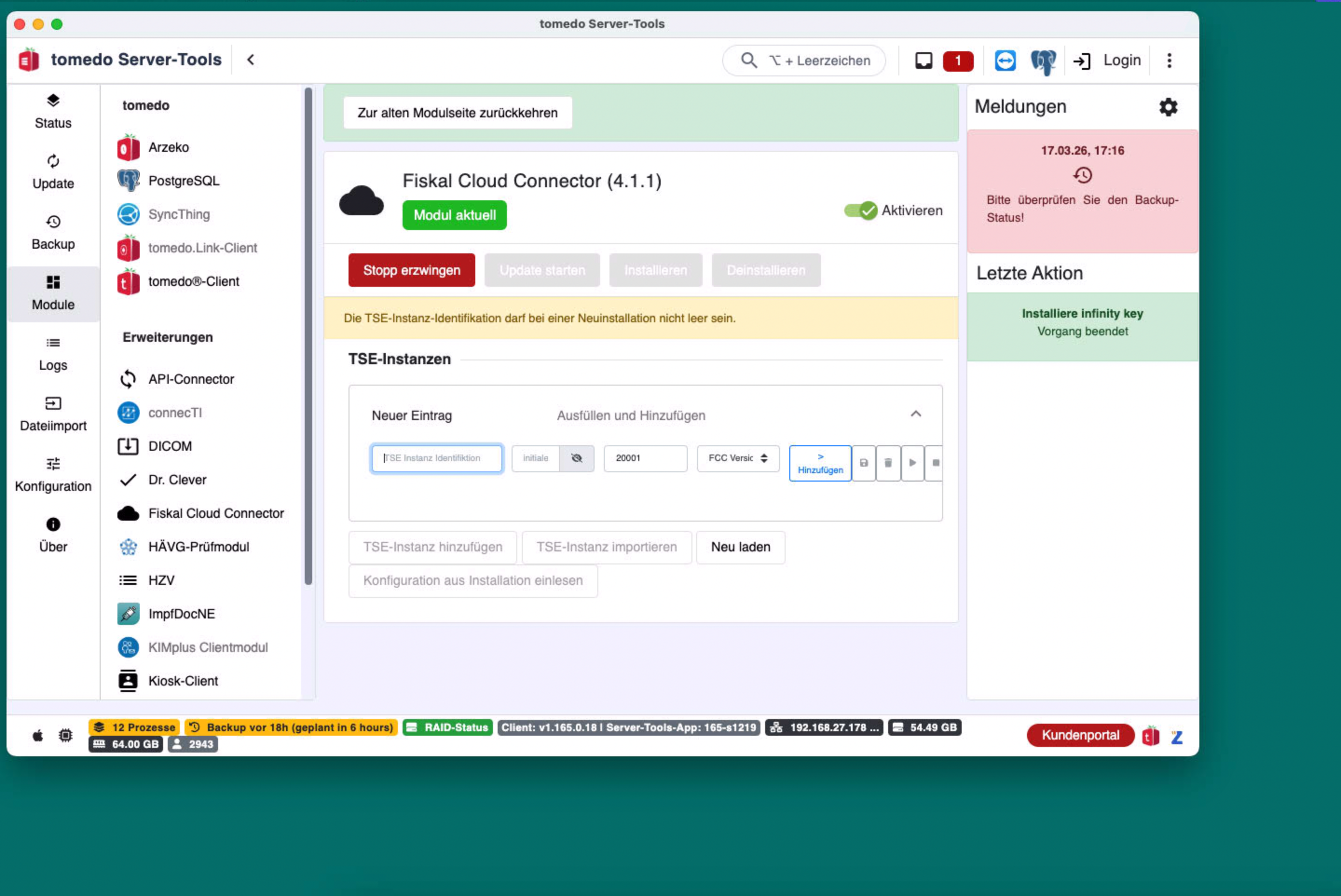Click the Stopp erzwingen button
The width and height of the screenshot is (1341, 896).
411,270
